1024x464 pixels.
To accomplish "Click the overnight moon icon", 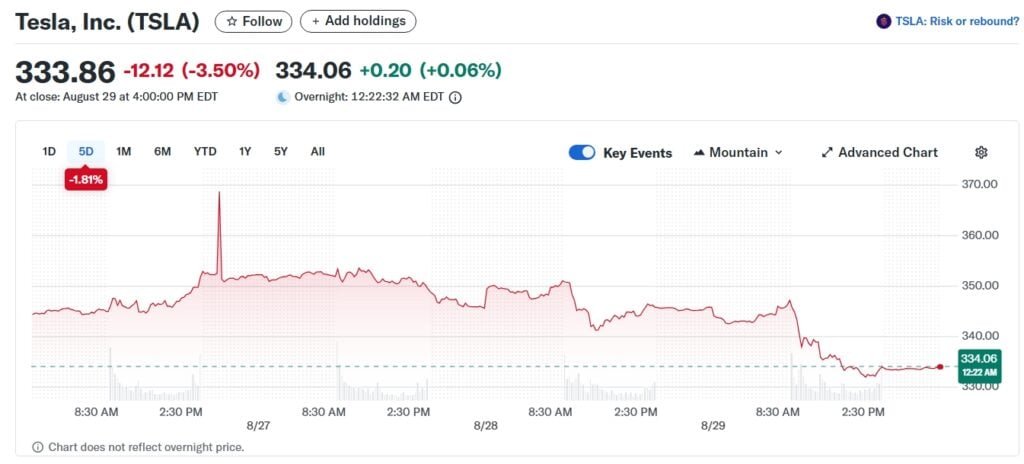I will pos(282,97).
